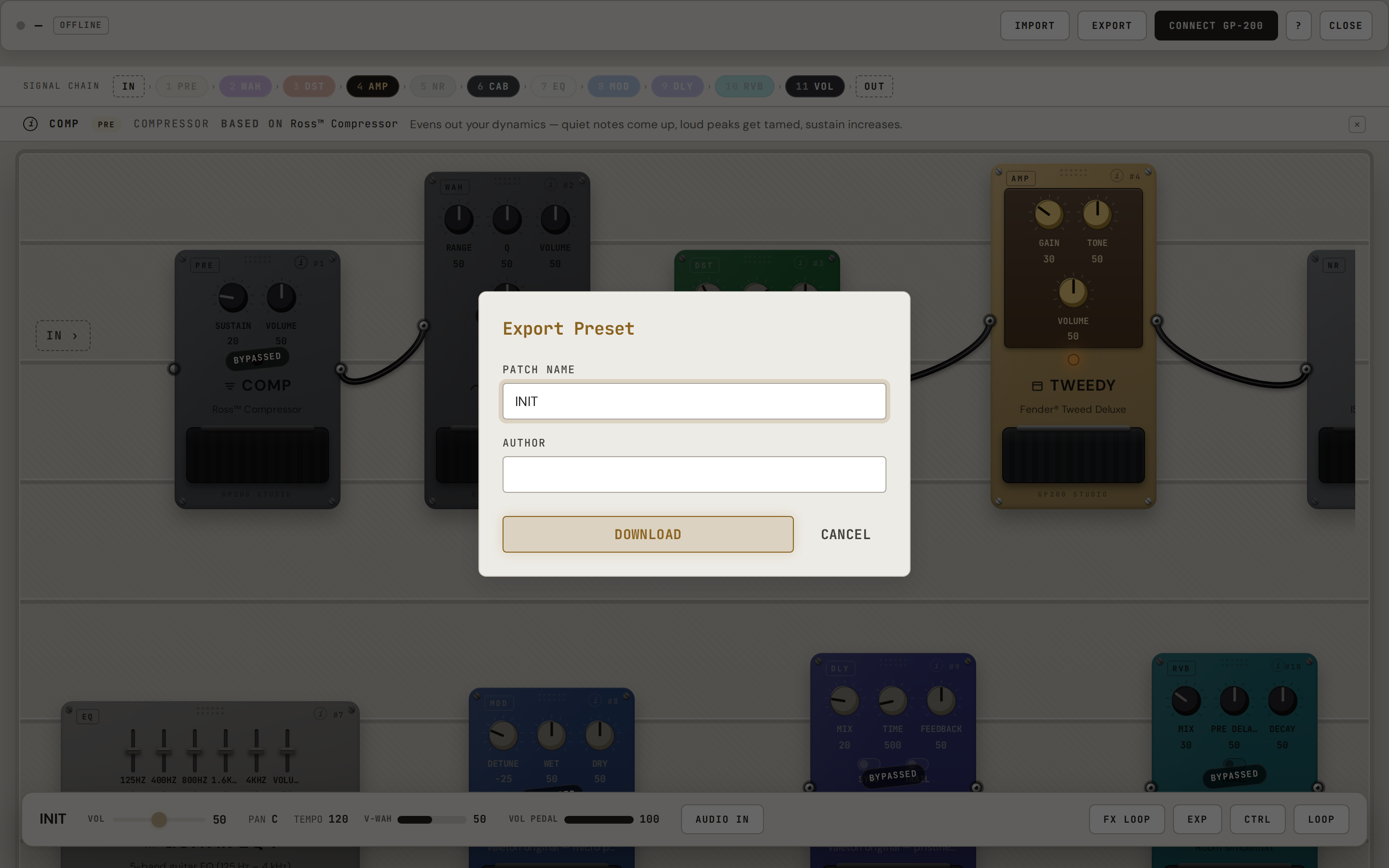Click the Bypassed badge on RVB pedal
1389x868 pixels.
1234,775
